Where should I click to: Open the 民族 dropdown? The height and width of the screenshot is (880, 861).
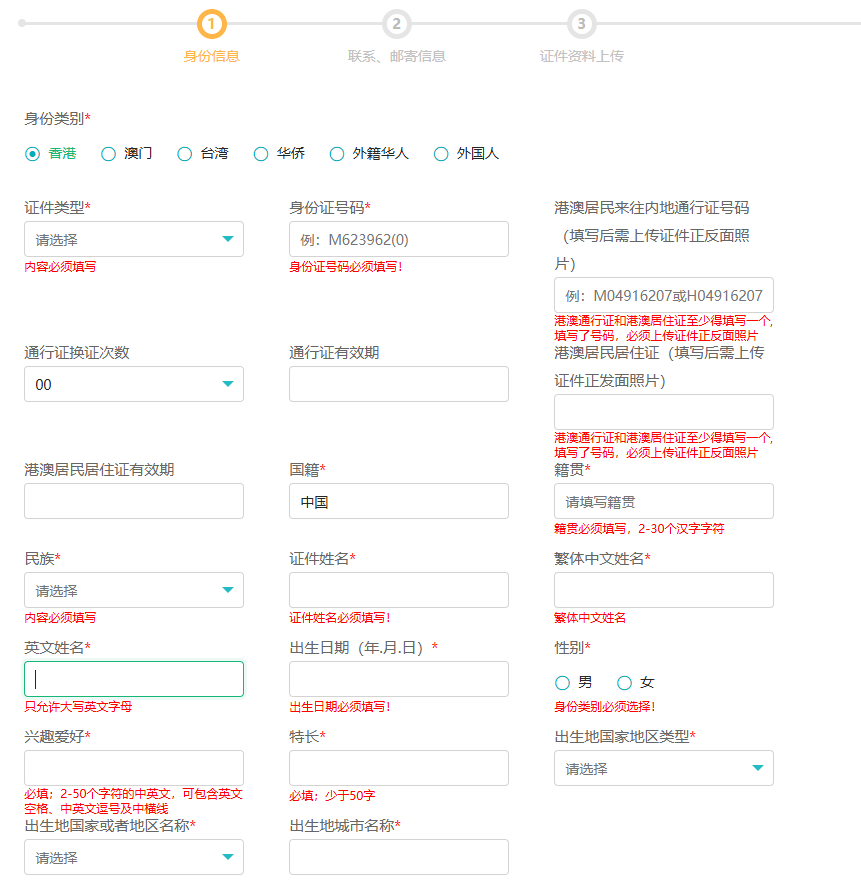coord(133,590)
